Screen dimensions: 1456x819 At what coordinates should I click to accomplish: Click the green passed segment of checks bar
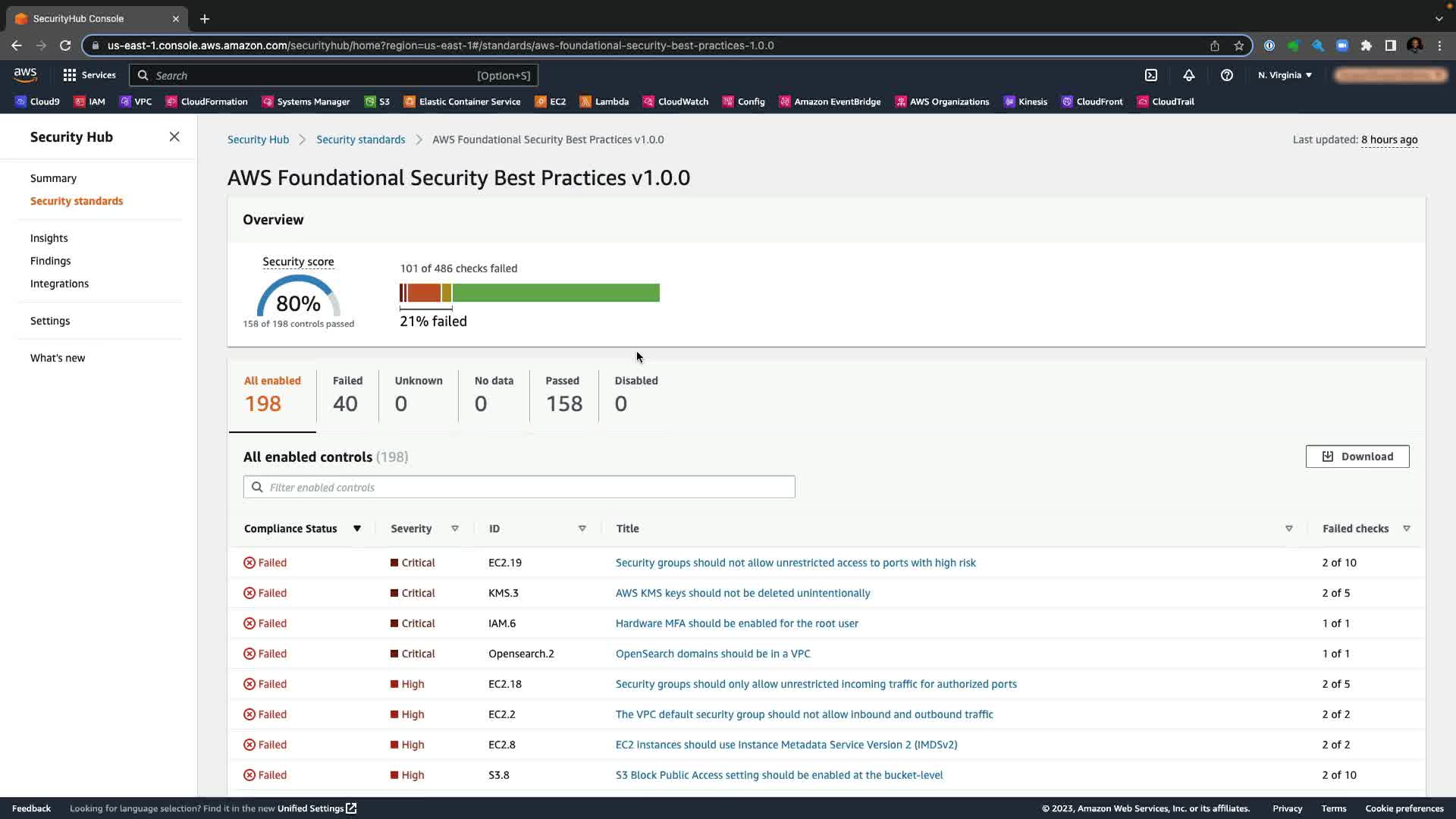[555, 293]
